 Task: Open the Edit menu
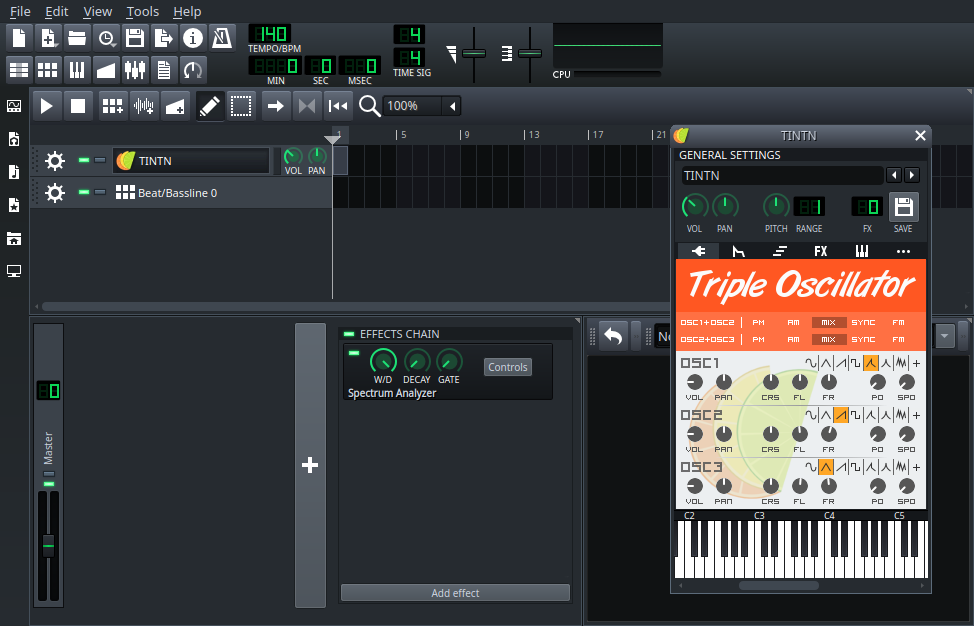click(57, 11)
